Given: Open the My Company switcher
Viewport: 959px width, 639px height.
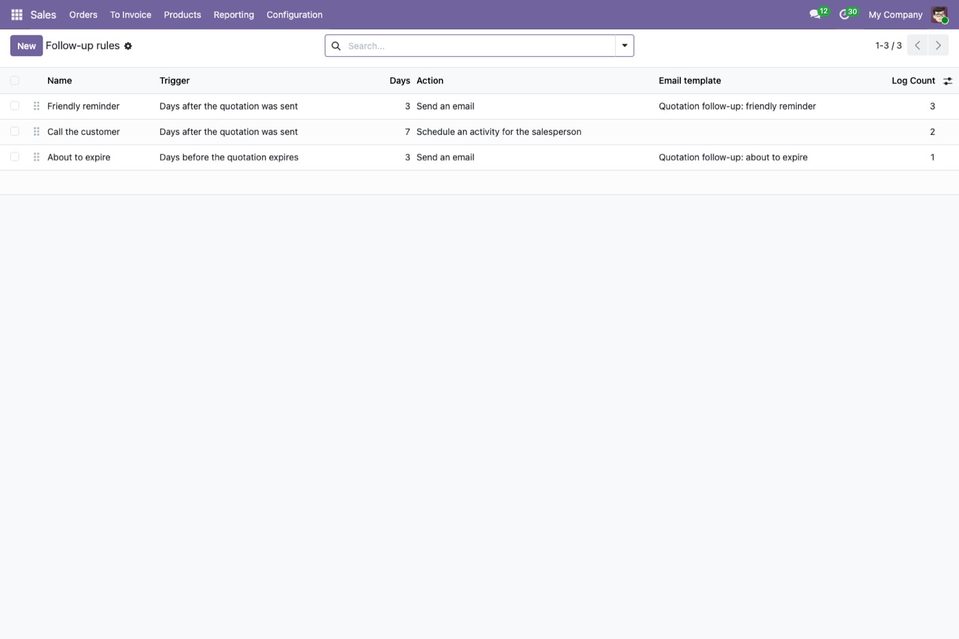Looking at the screenshot, I should click(x=895, y=15).
